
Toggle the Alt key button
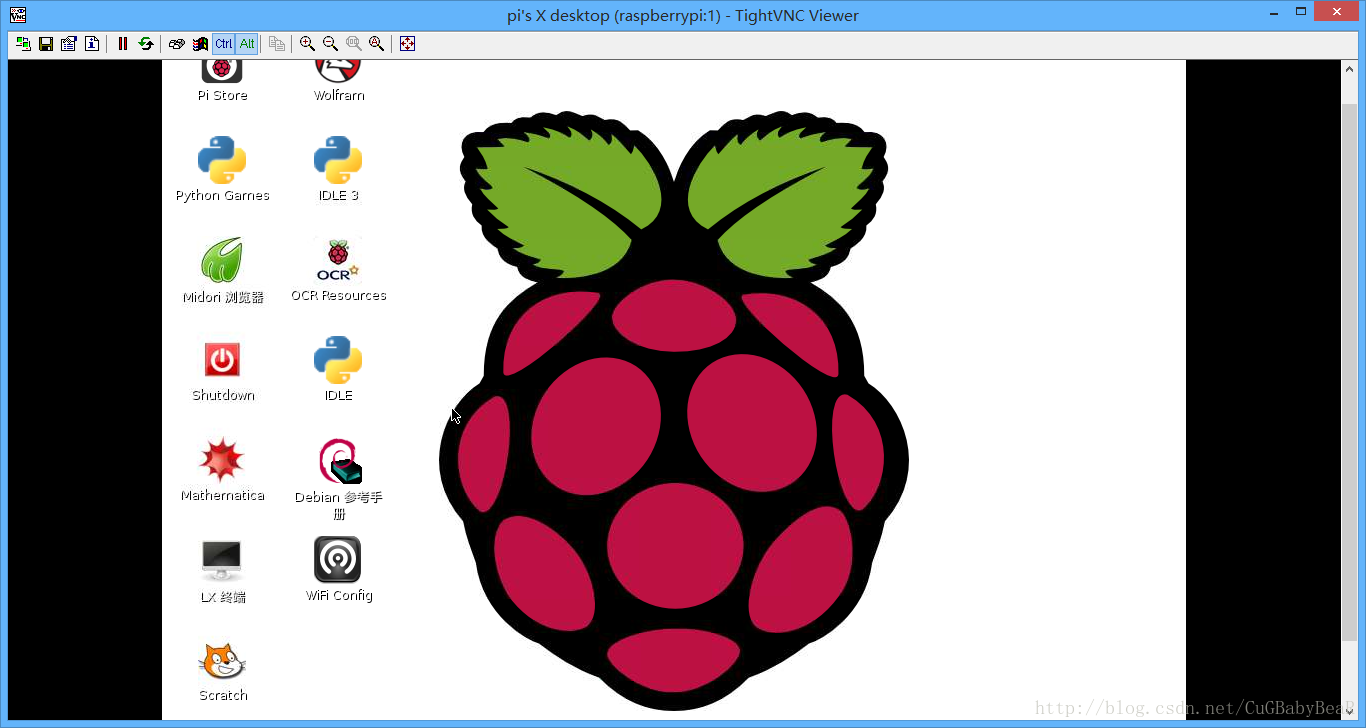point(247,44)
